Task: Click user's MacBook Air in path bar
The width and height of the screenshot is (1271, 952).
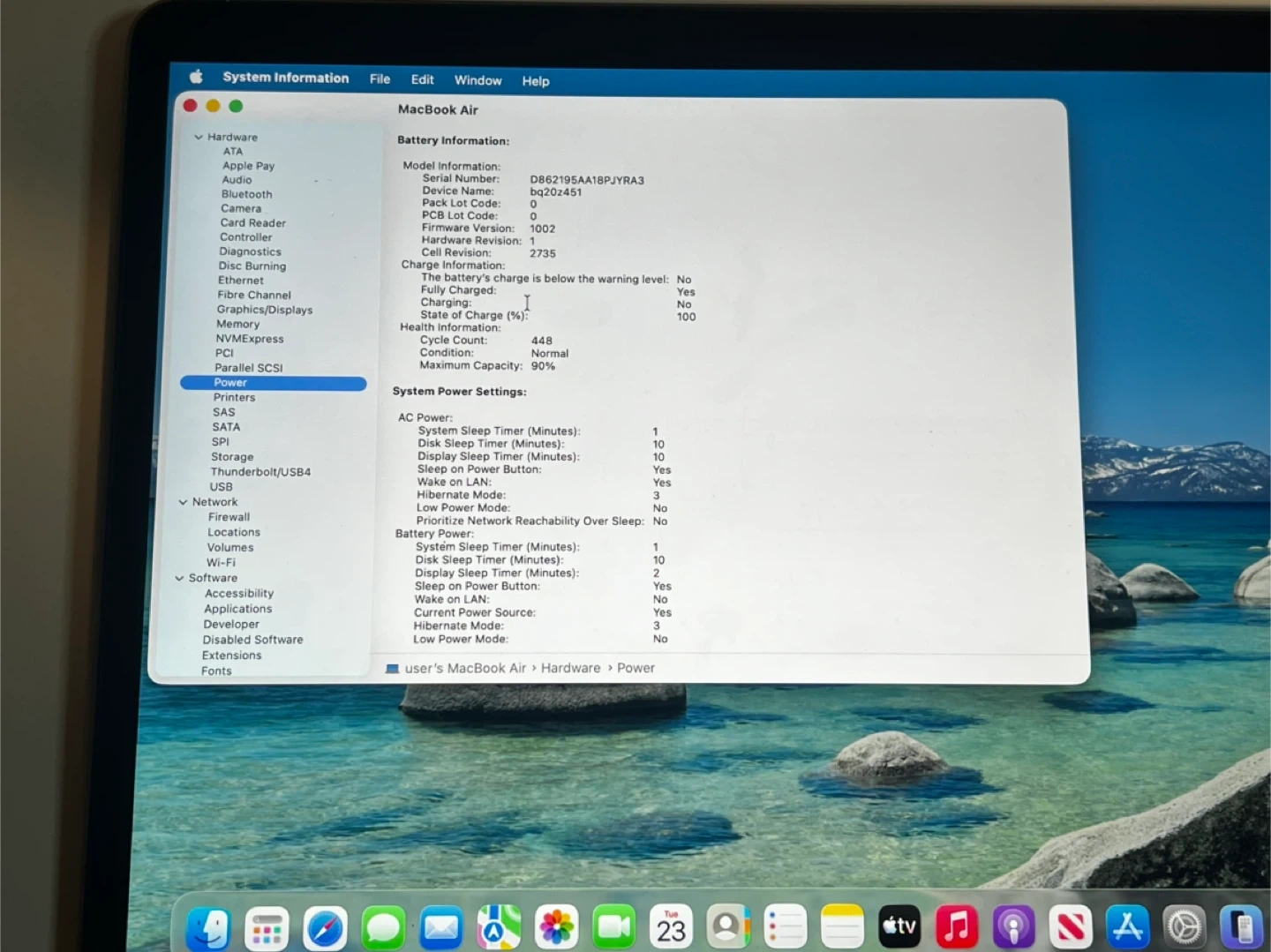Action: click(464, 668)
